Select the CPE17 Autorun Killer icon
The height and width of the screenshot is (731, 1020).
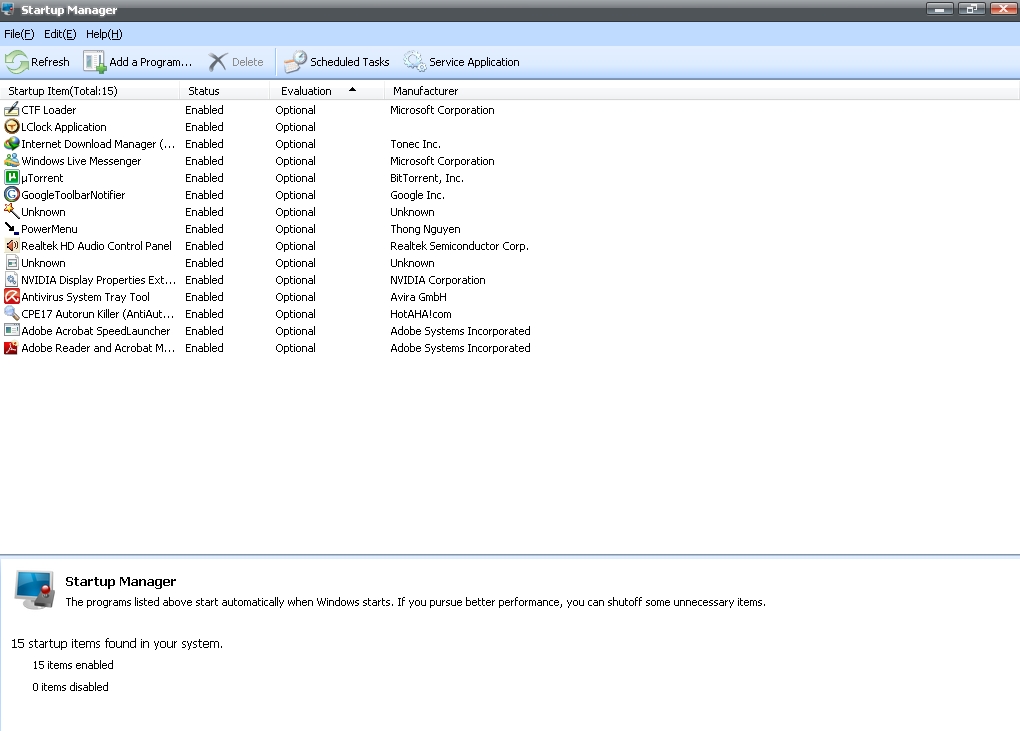(x=12, y=313)
